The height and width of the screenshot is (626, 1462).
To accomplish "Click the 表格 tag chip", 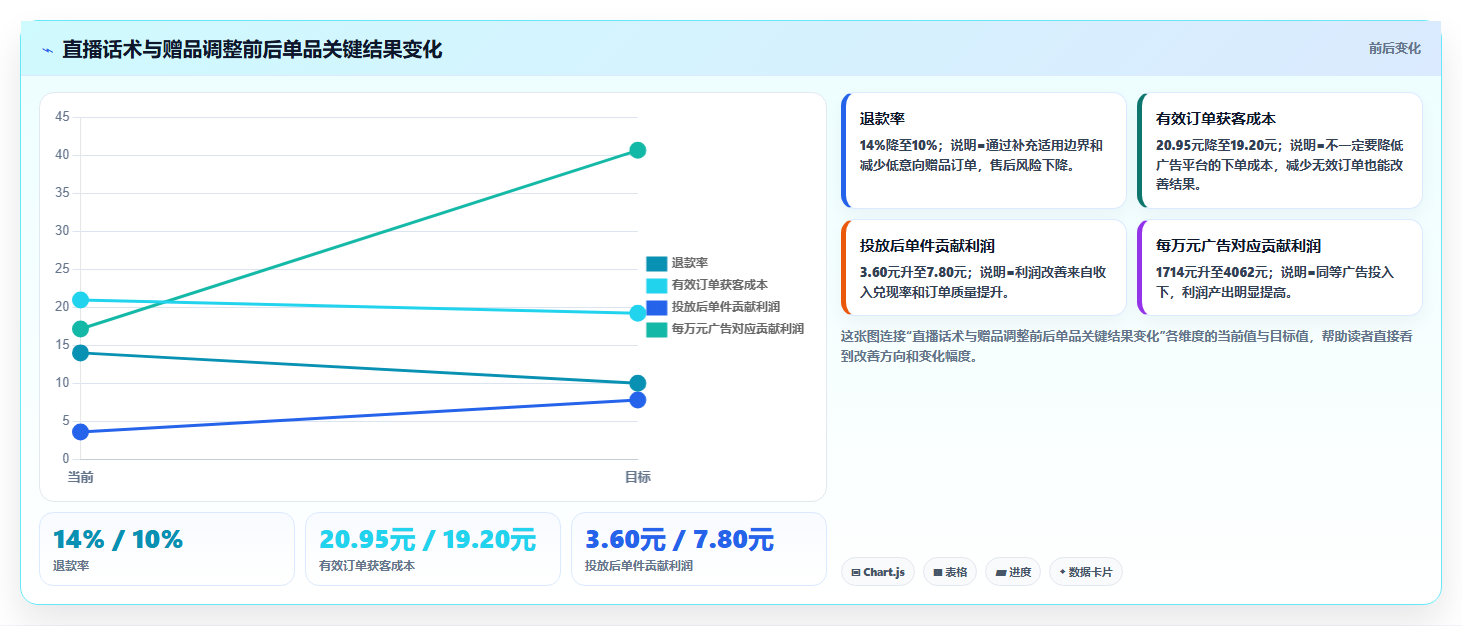I will click(x=950, y=572).
